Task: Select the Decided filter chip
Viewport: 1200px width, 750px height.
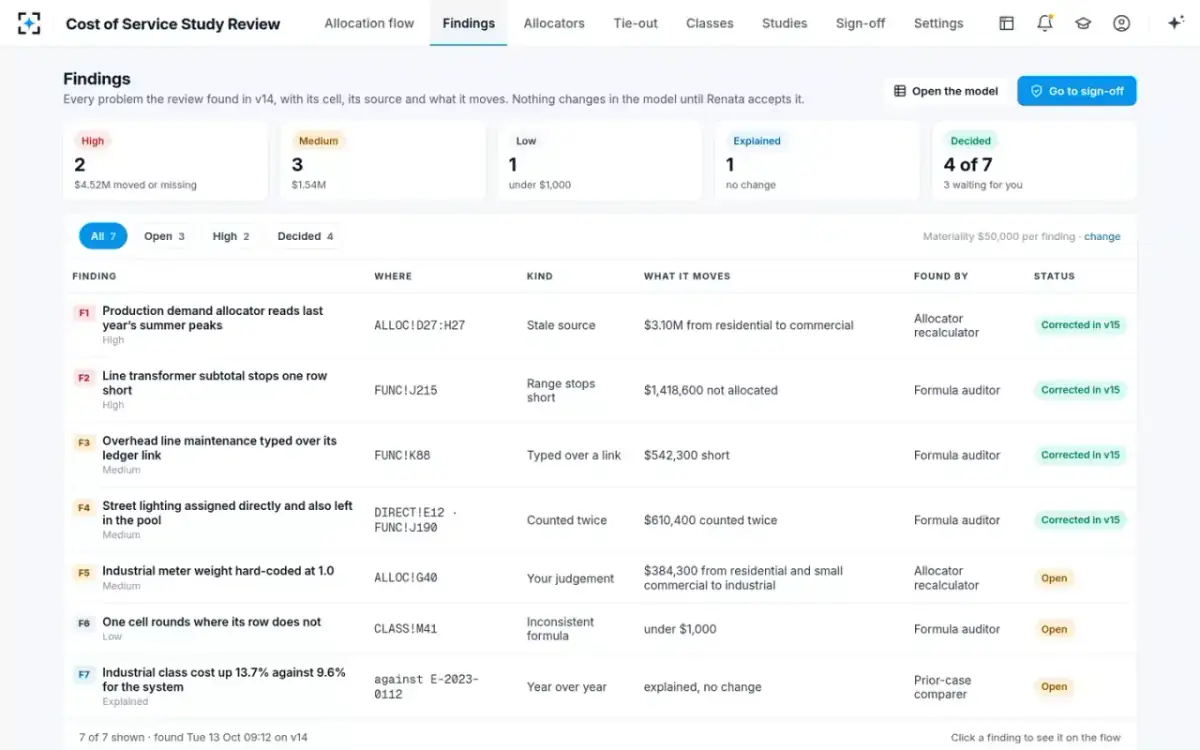Action: pos(305,236)
